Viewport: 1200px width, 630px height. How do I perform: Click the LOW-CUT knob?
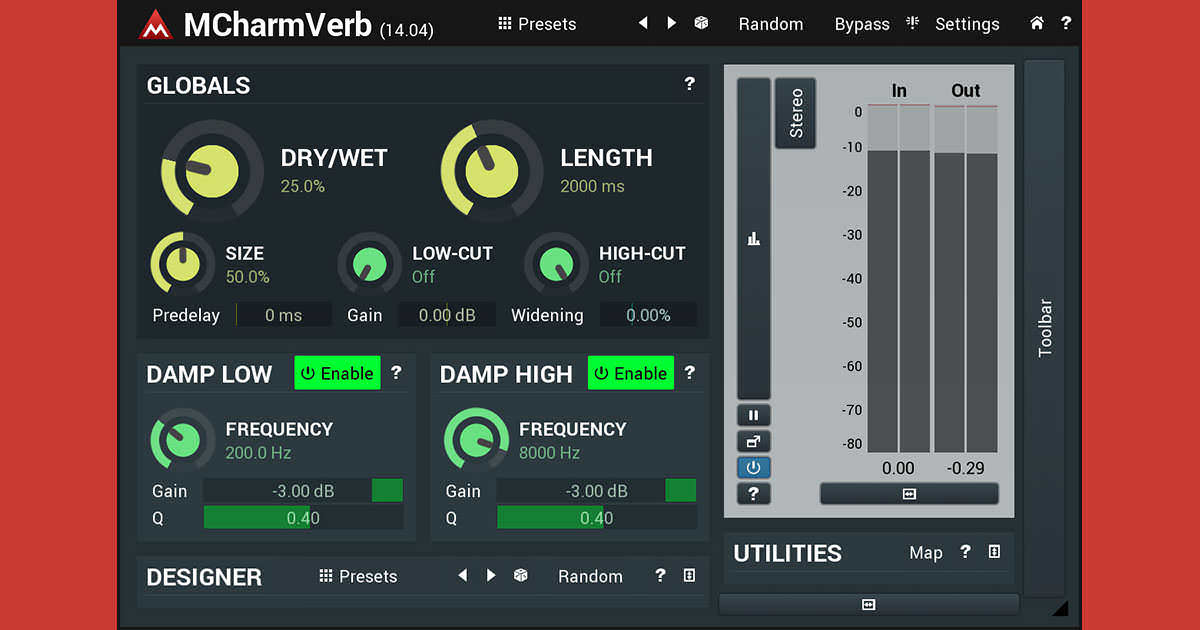[x=369, y=264]
